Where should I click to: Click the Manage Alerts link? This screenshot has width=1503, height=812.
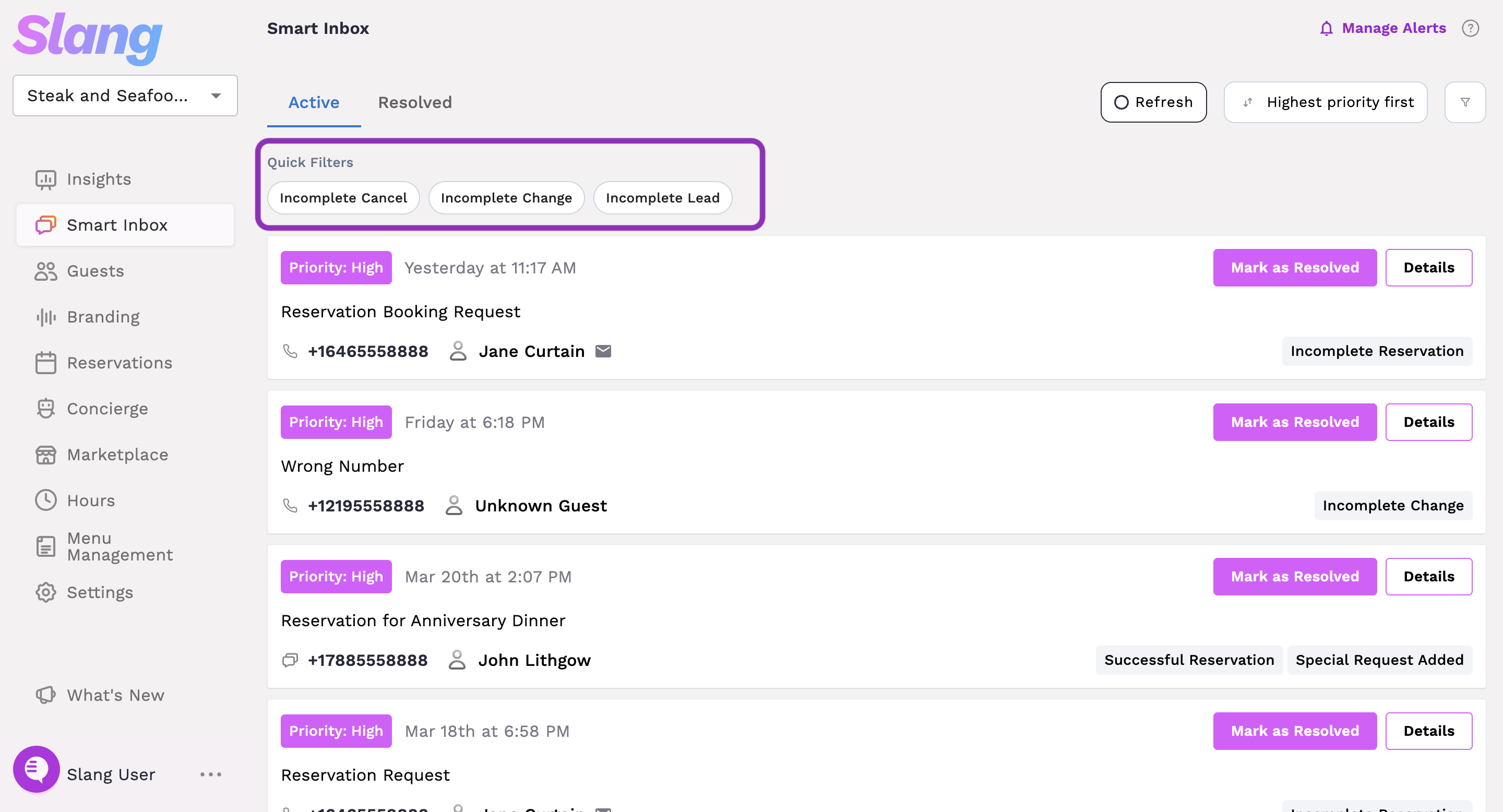(x=1394, y=28)
